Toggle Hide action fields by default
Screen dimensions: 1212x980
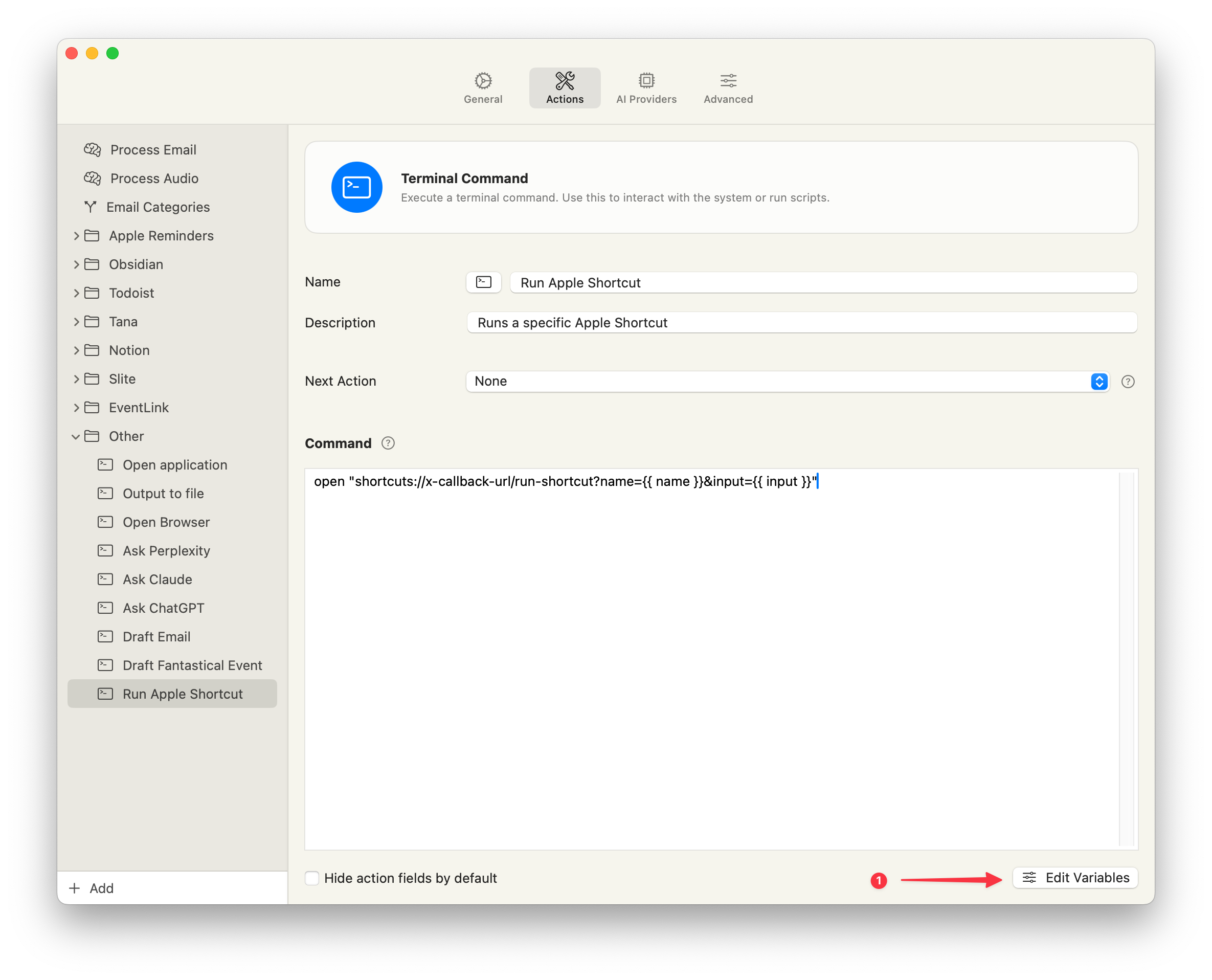click(312, 878)
